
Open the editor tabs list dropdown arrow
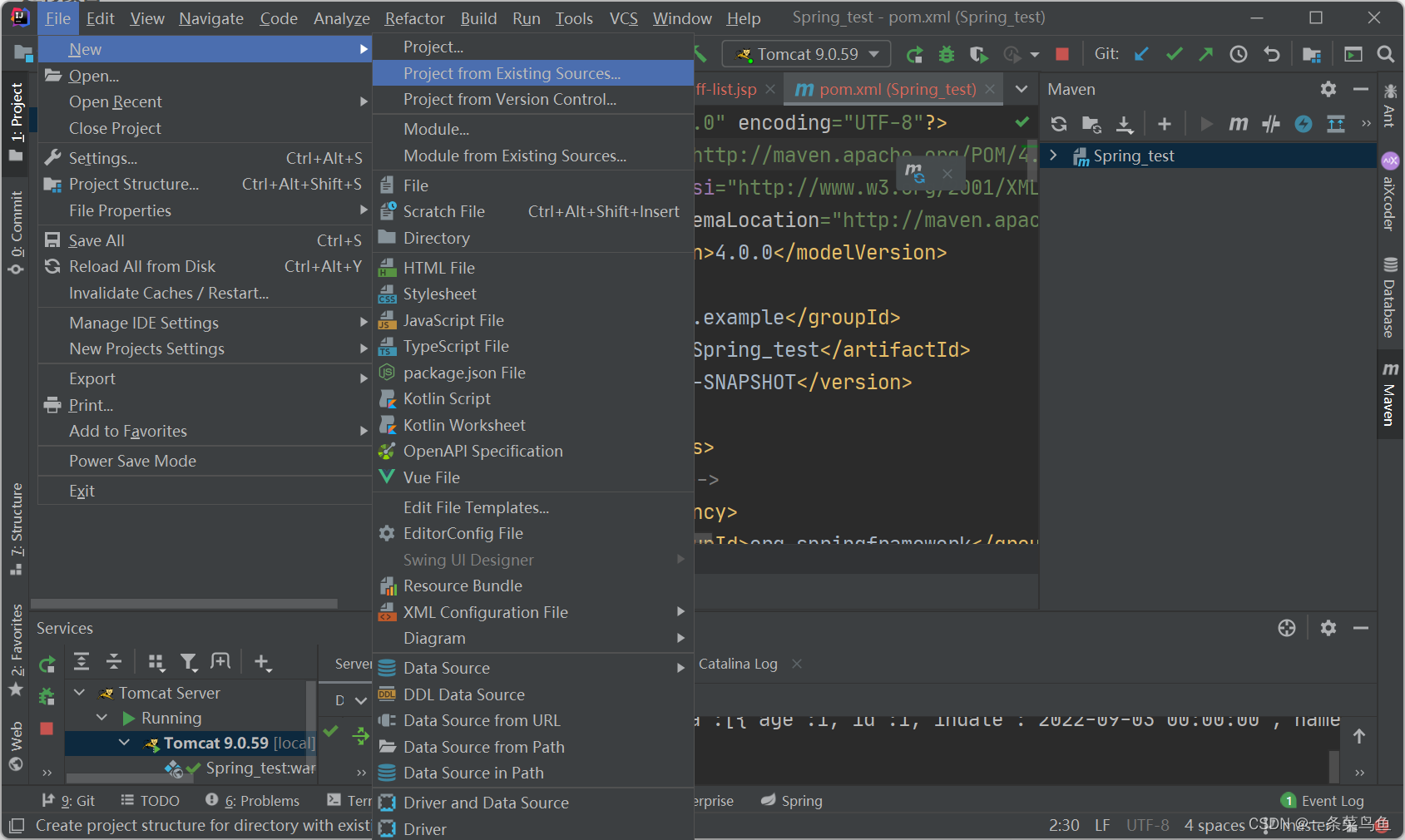pyautogui.click(x=1022, y=89)
